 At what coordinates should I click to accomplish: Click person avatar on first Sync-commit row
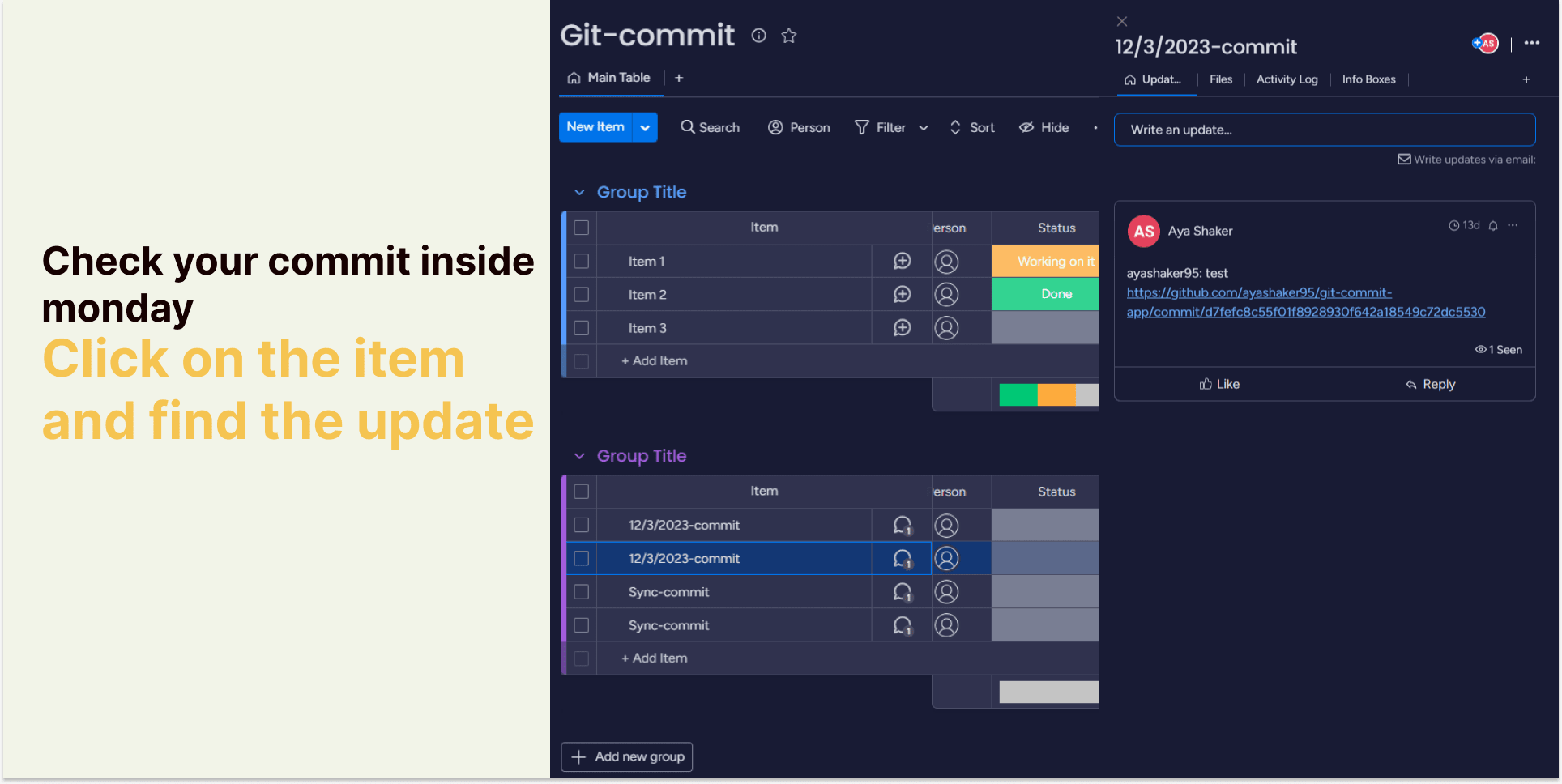[946, 592]
